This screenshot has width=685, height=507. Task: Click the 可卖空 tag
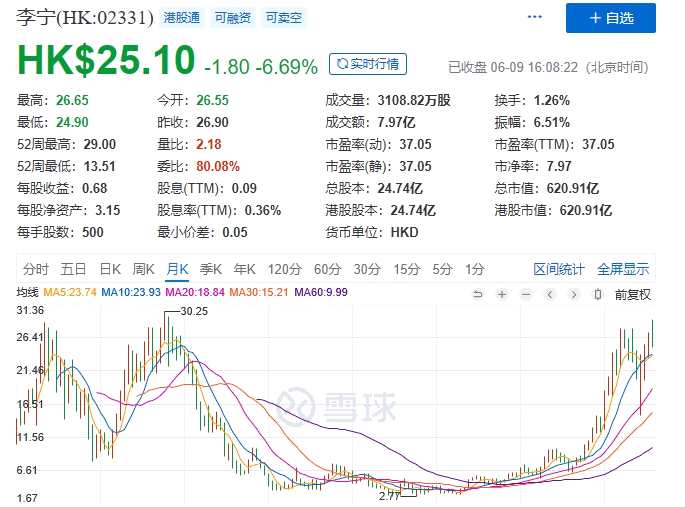click(x=284, y=18)
